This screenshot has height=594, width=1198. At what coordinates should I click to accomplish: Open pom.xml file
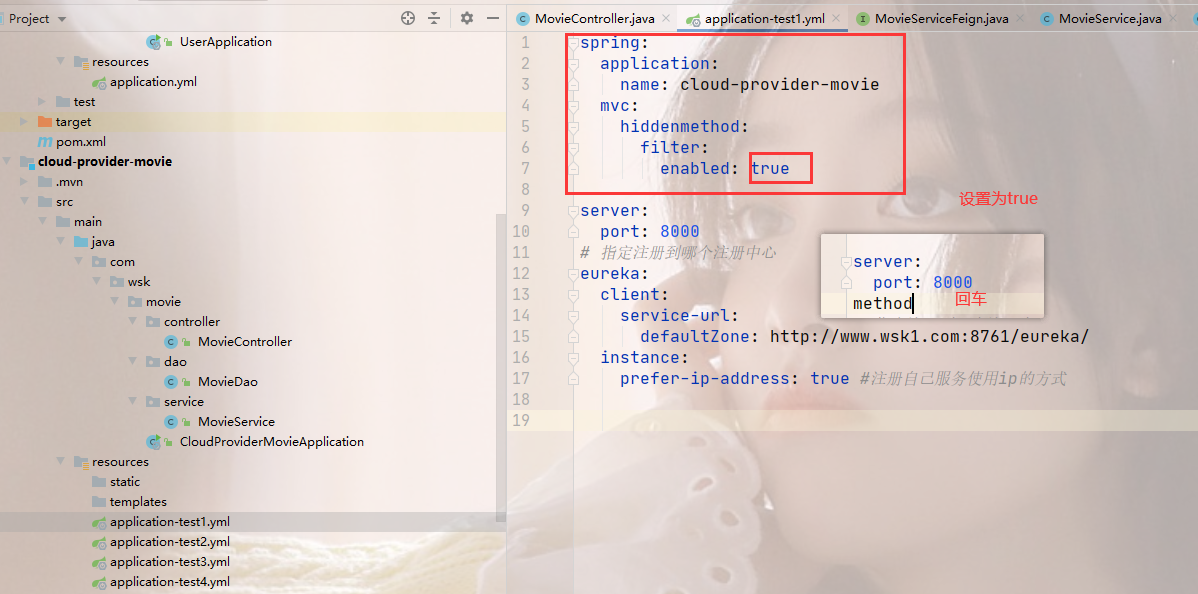pos(80,141)
